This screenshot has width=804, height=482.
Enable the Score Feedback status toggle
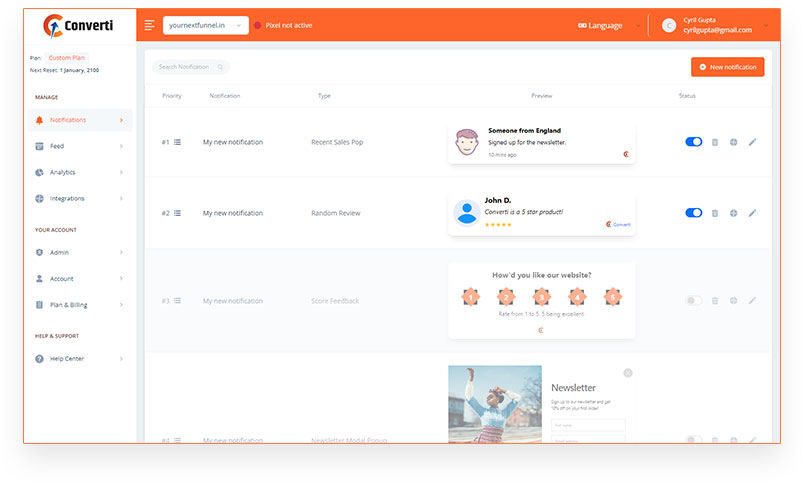click(694, 300)
